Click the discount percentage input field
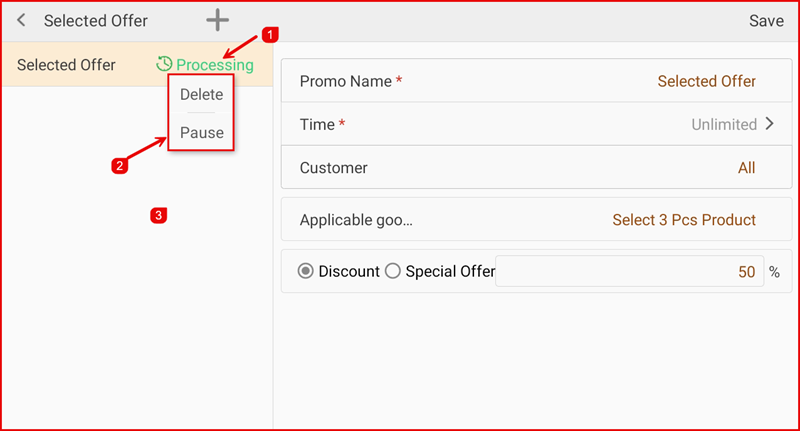The height and width of the screenshot is (431, 800). click(x=628, y=271)
